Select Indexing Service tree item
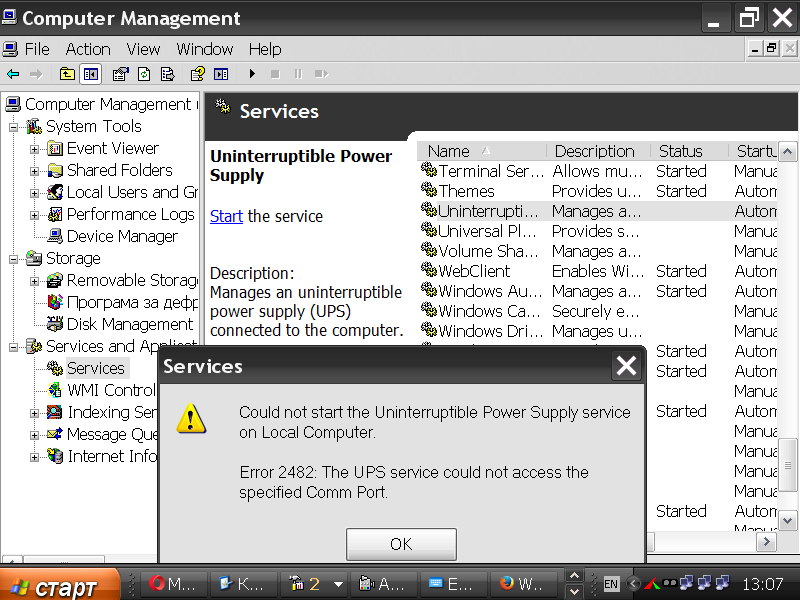 [x=112, y=412]
